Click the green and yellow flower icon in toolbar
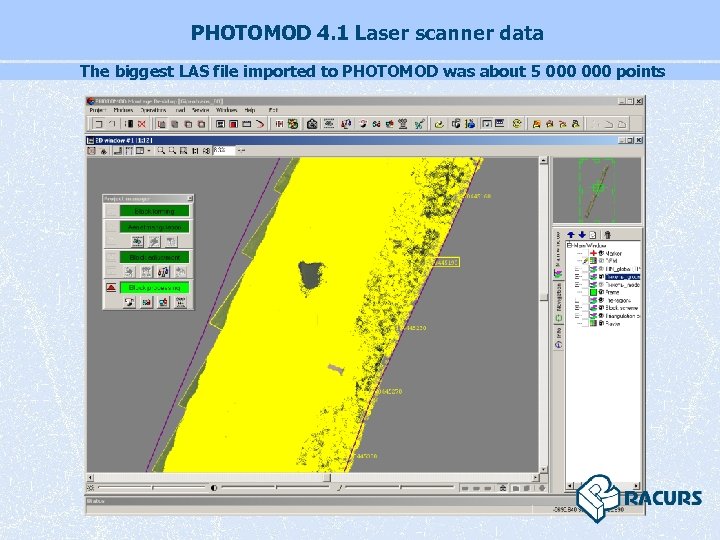 292,124
